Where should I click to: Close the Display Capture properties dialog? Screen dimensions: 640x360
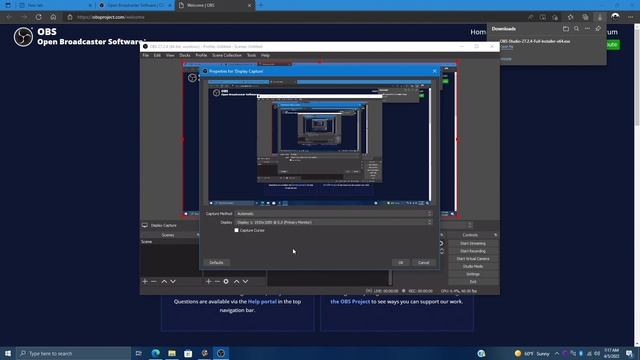434,71
